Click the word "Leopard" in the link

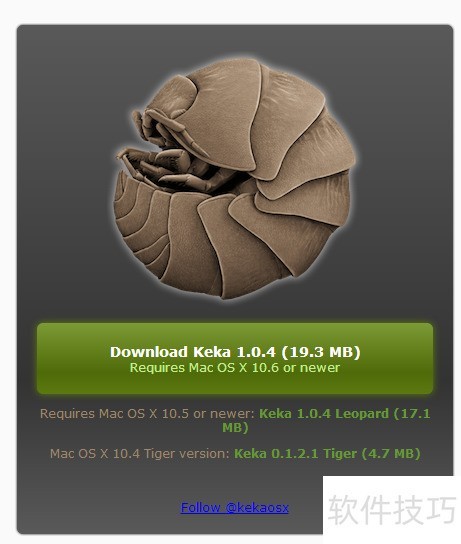tap(362, 414)
